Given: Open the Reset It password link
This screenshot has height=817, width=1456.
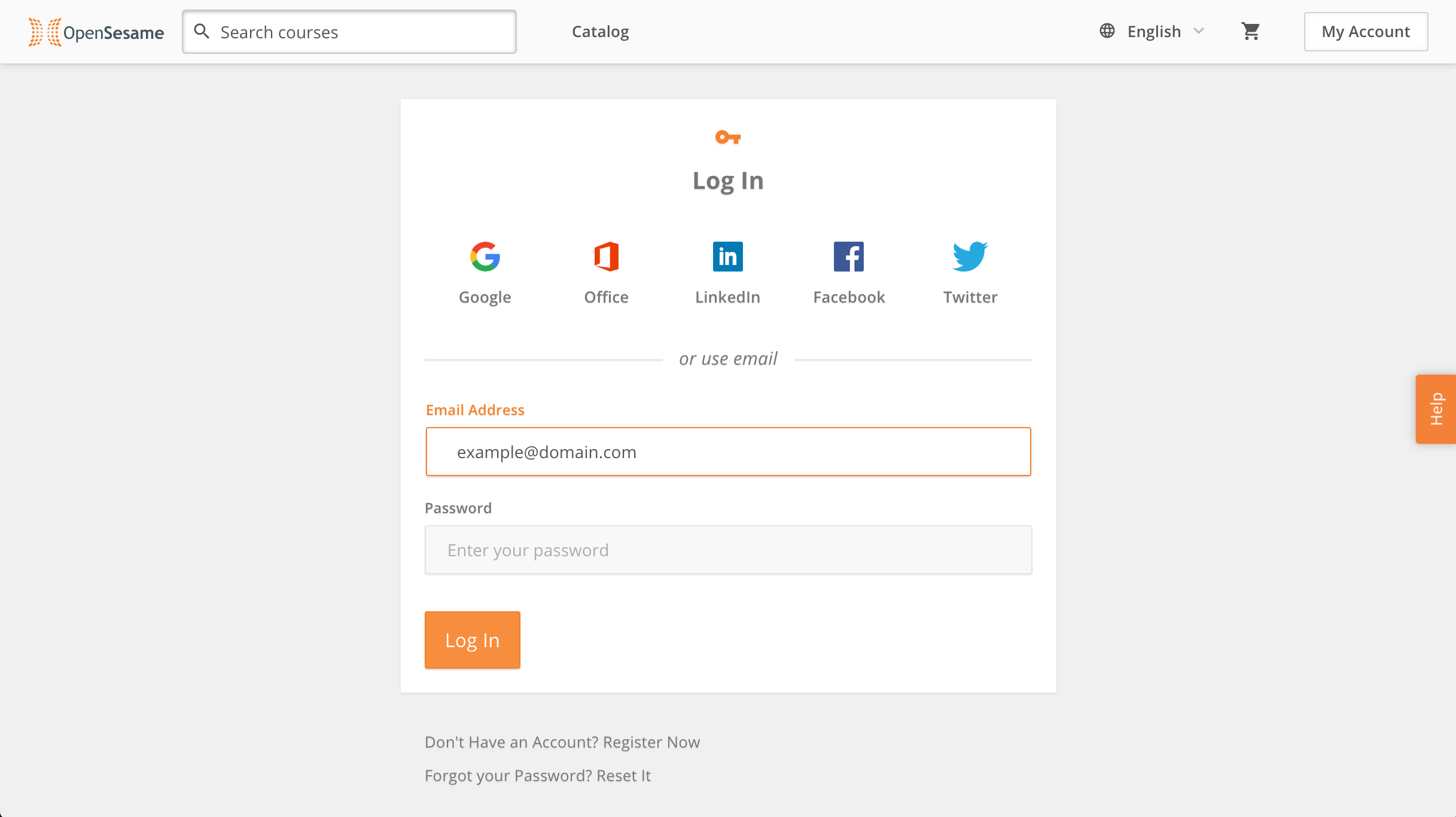Looking at the screenshot, I should 624,776.
